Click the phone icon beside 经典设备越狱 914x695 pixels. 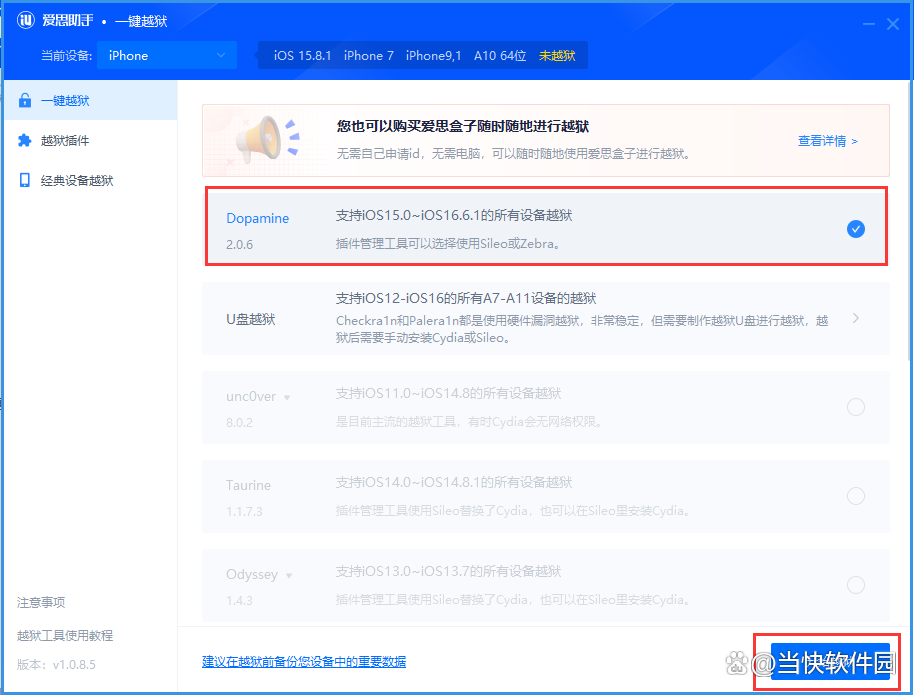(24, 180)
